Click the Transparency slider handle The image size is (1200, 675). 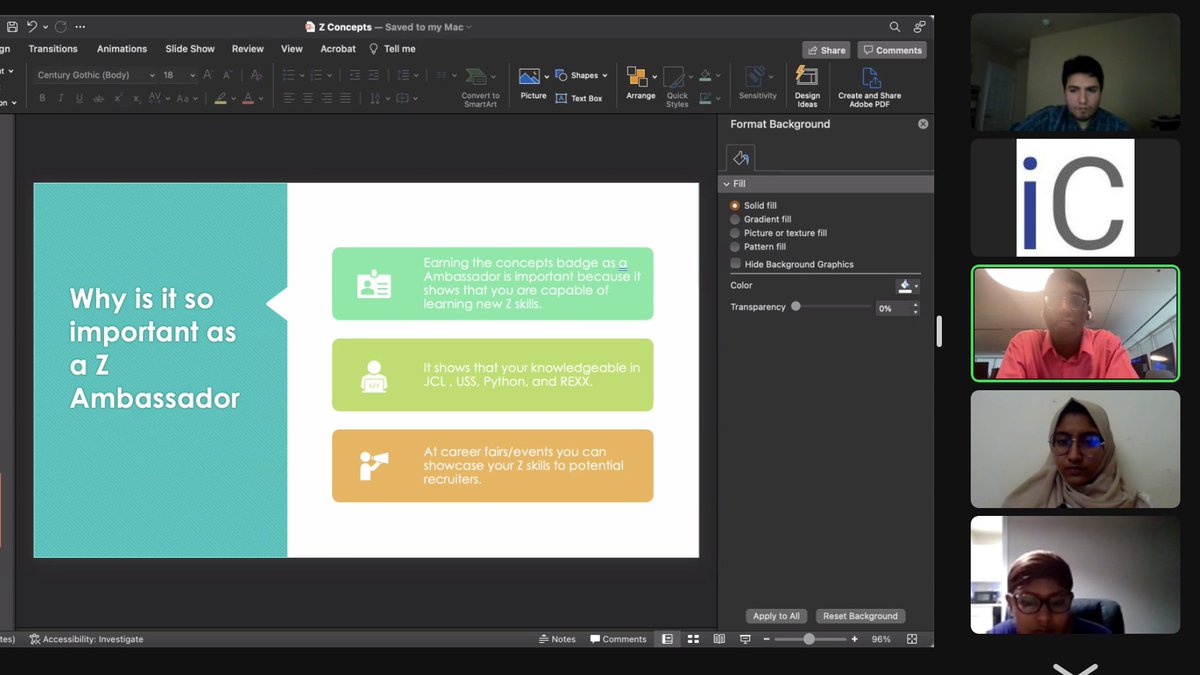(796, 307)
